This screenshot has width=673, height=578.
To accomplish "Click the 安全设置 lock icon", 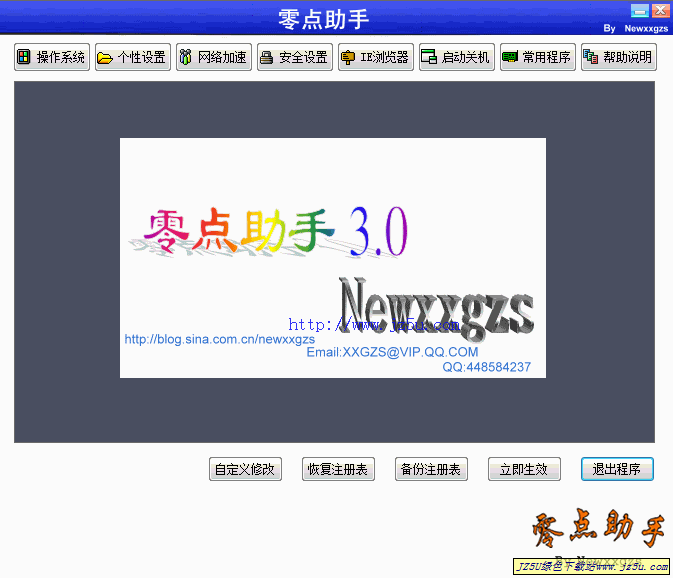I will point(267,57).
